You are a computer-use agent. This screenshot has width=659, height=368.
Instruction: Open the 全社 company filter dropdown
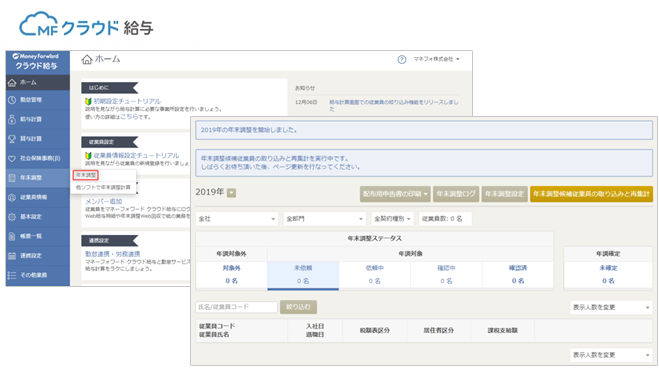click(x=237, y=219)
